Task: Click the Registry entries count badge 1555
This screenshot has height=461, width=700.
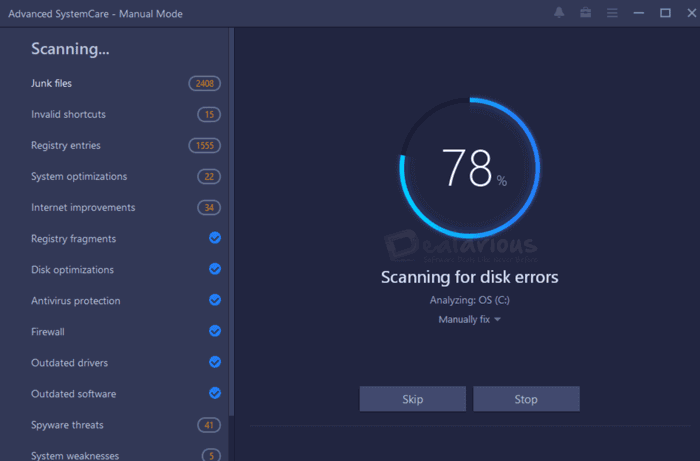Action: coord(204,145)
